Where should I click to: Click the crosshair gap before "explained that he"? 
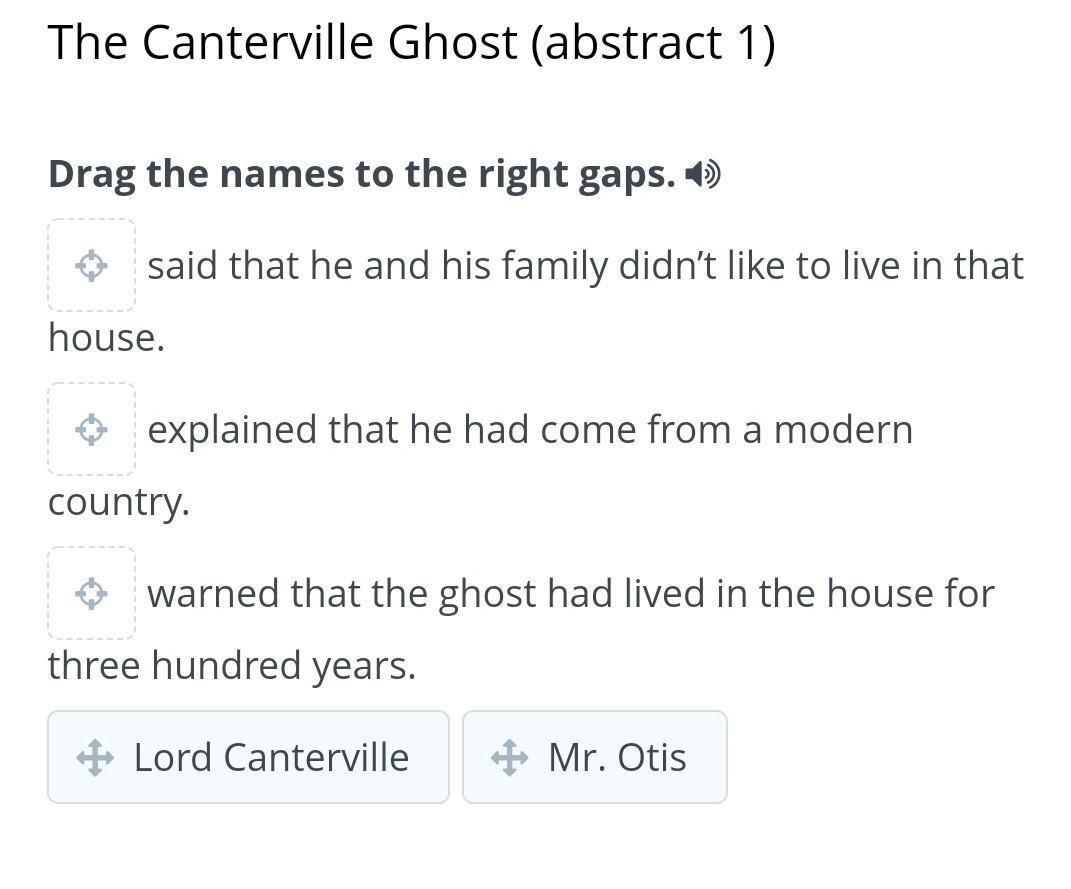pos(91,429)
